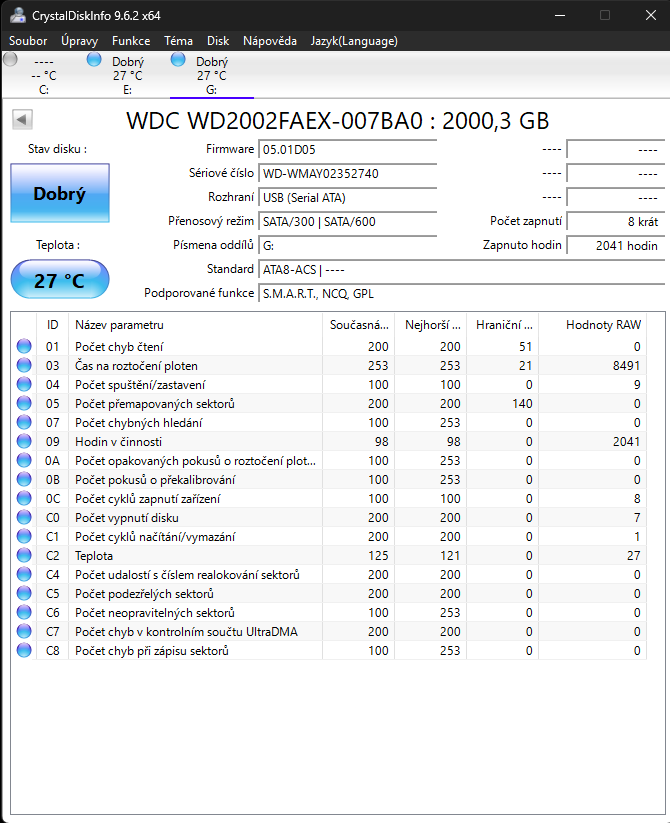Click the Hraniční column header
The image size is (670, 823).
pyautogui.click(x=503, y=325)
